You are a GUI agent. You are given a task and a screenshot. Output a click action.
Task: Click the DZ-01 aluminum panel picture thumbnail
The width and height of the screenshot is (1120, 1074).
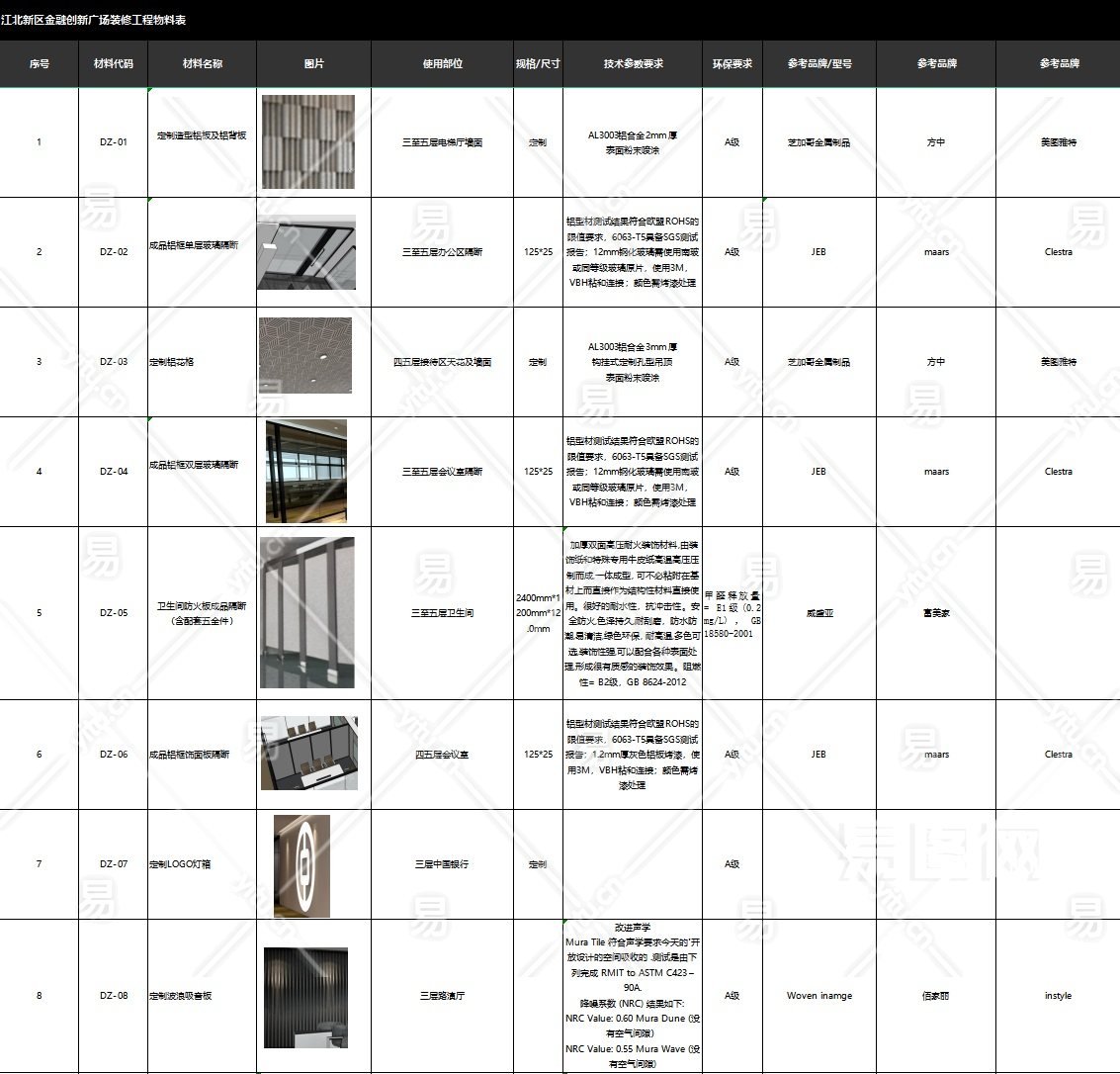307,141
